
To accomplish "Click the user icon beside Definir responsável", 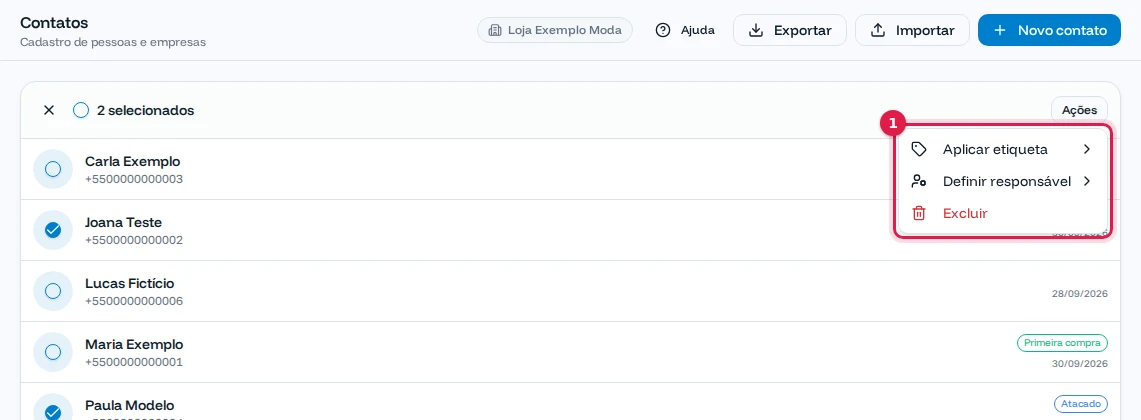I will click(919, 181).
